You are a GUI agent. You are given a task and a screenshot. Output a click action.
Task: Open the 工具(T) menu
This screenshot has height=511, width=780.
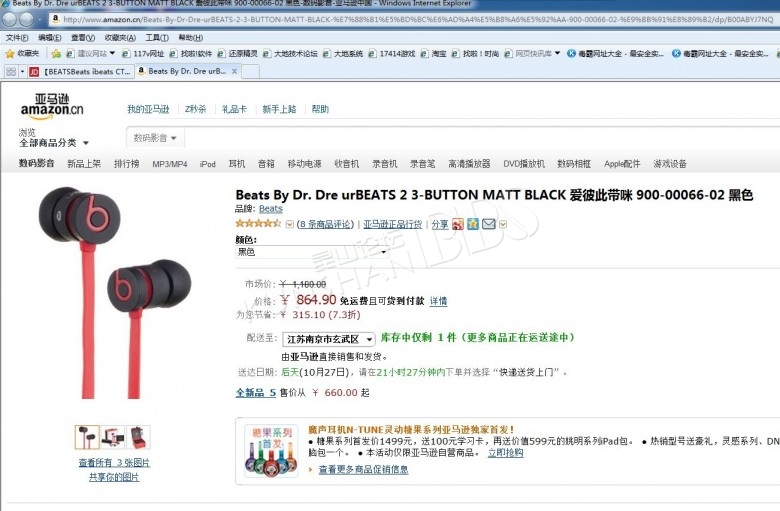click(x=157, y=38)
